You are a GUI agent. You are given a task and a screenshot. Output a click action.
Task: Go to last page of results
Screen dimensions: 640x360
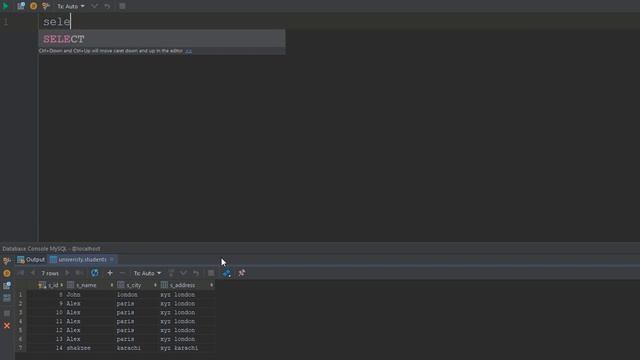(x=80, y=273)
